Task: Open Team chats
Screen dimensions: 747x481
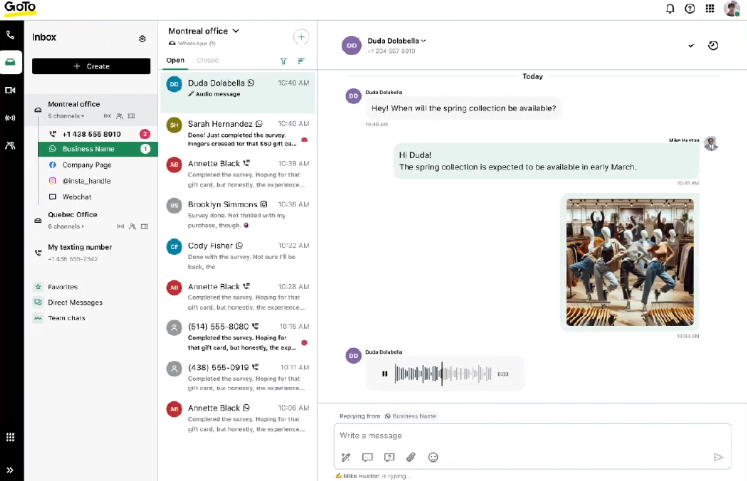Action: (66, 318)
